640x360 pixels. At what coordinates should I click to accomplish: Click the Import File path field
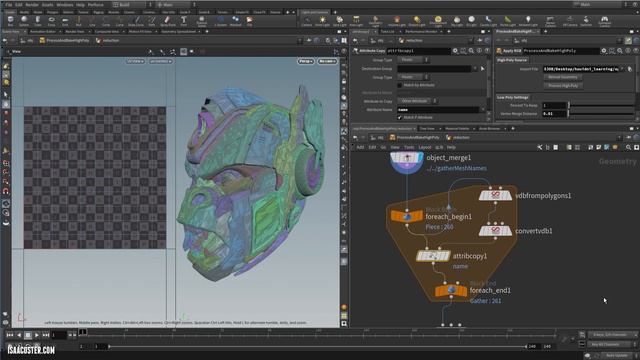tap(581, 69)
